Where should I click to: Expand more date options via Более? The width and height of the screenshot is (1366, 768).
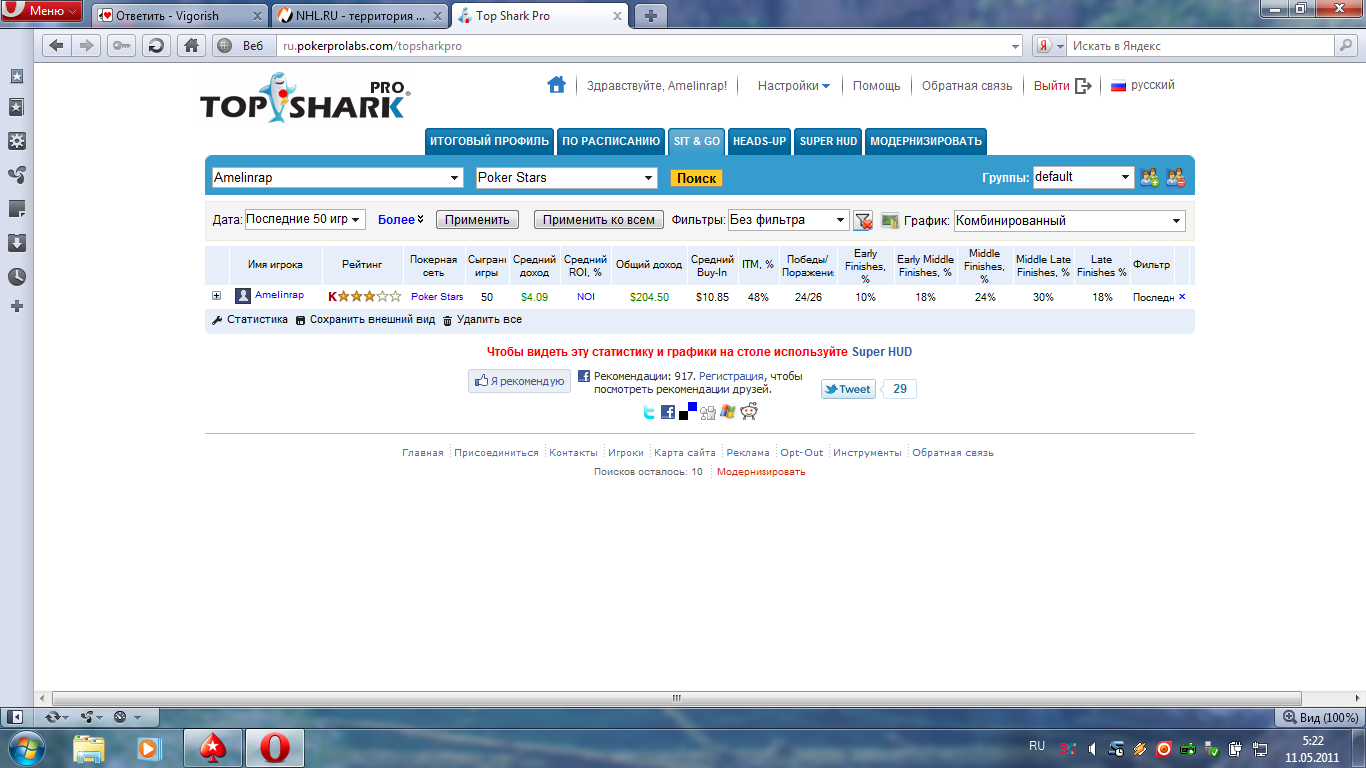tap(401, 220)
